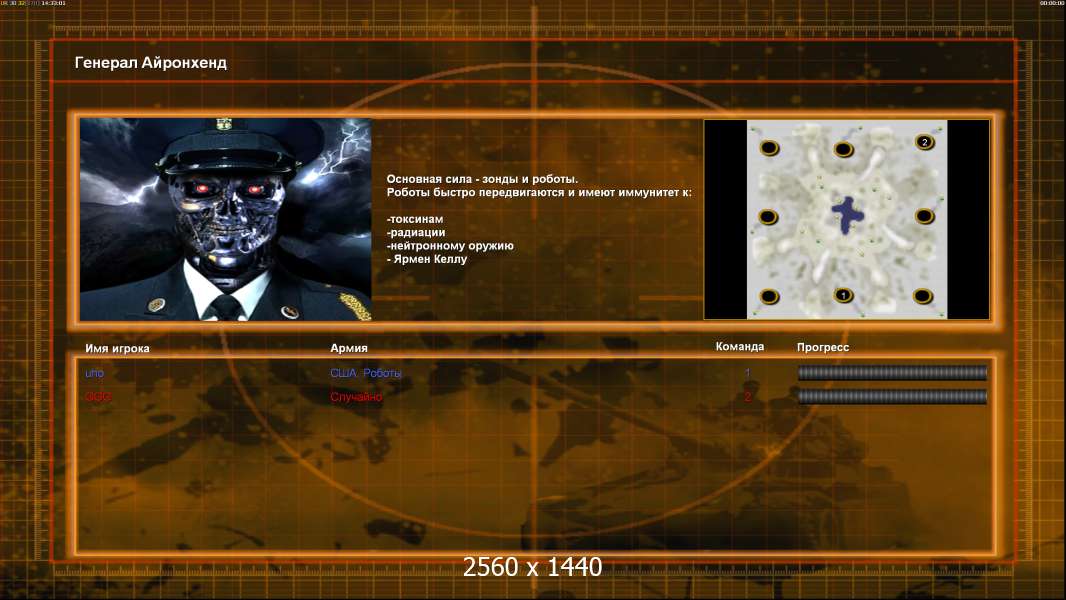Click the progress bar in the Случайно row
Screen dimensions: 1066x600
pyautogui.click(x=892, y=396)
